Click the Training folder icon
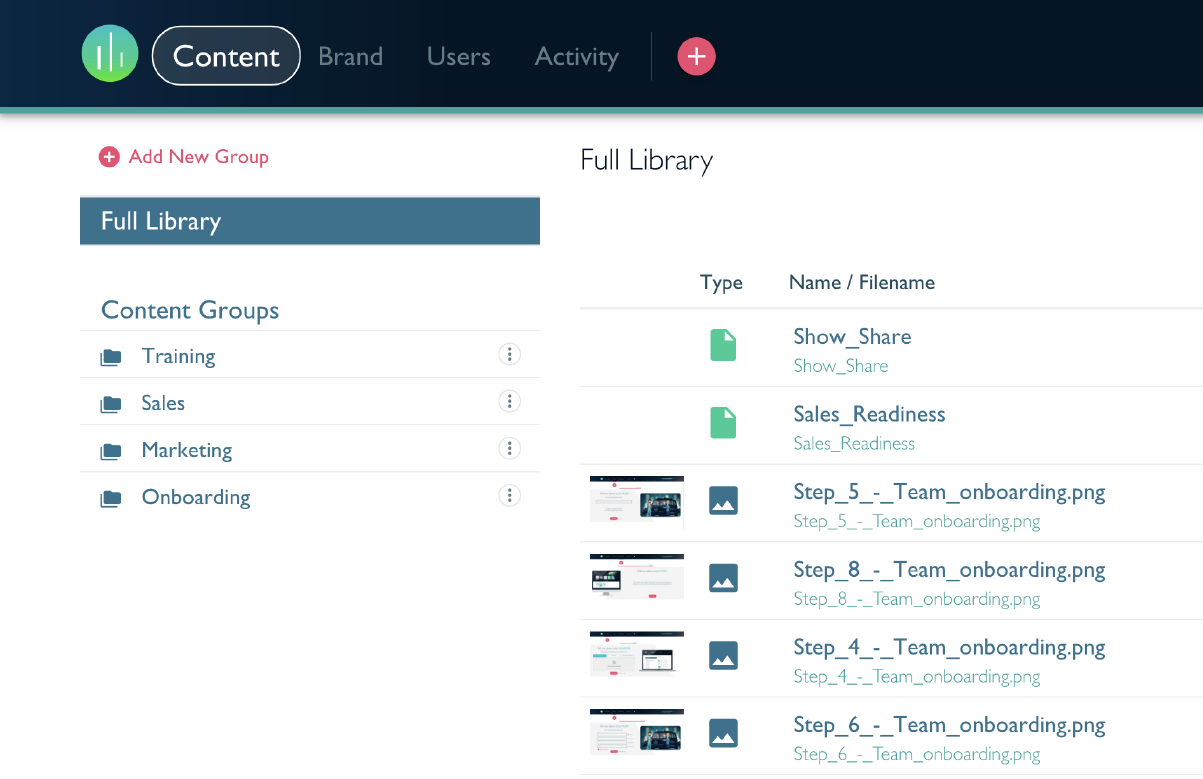 (x=111, y=357)
